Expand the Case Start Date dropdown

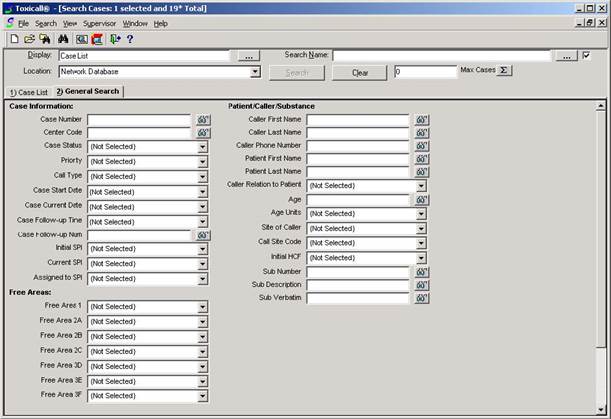pos(202,192)
